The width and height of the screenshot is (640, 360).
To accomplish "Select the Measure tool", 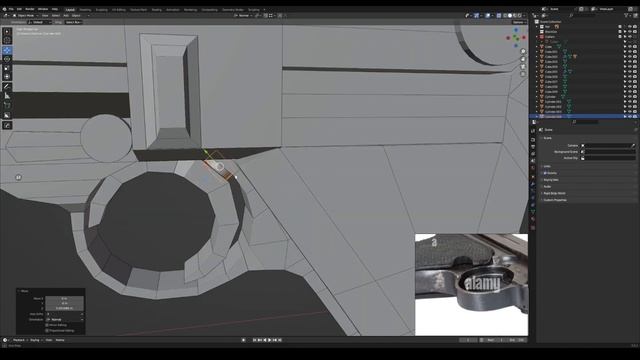I will [7, 96].
